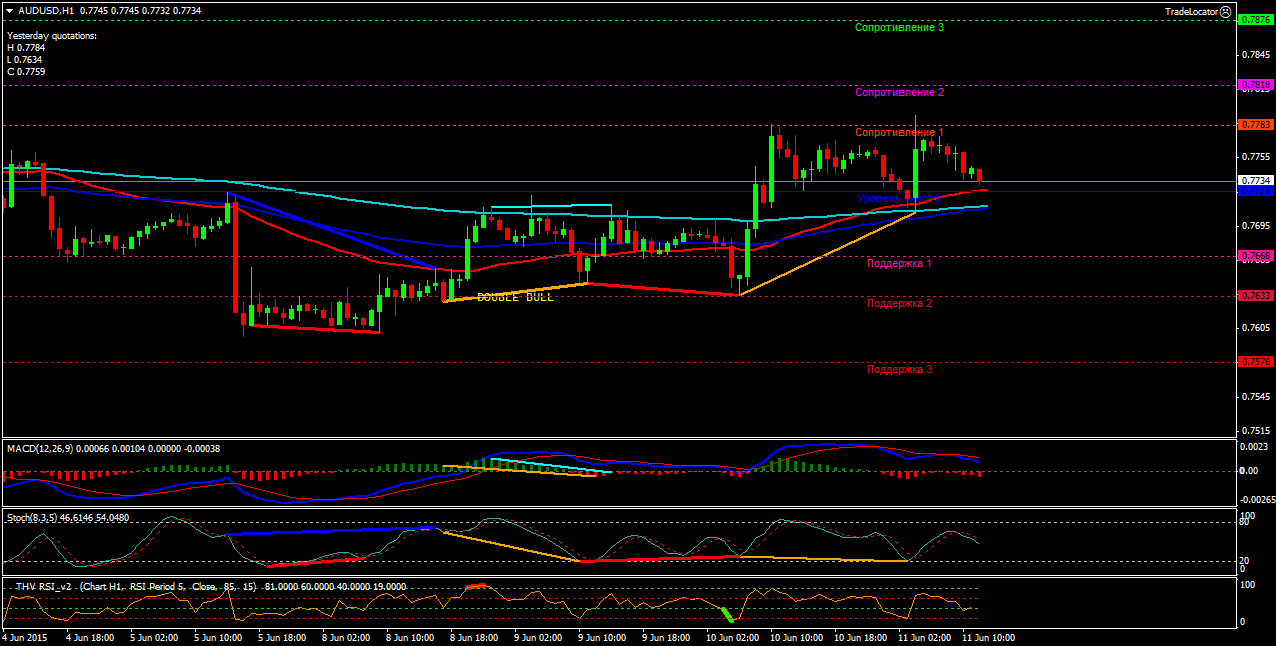Image resolution: width=1276 pixels, height=646 pixels.
Task: Click the DOUBLE BULL pattern label
Action: tap(515, 298)
